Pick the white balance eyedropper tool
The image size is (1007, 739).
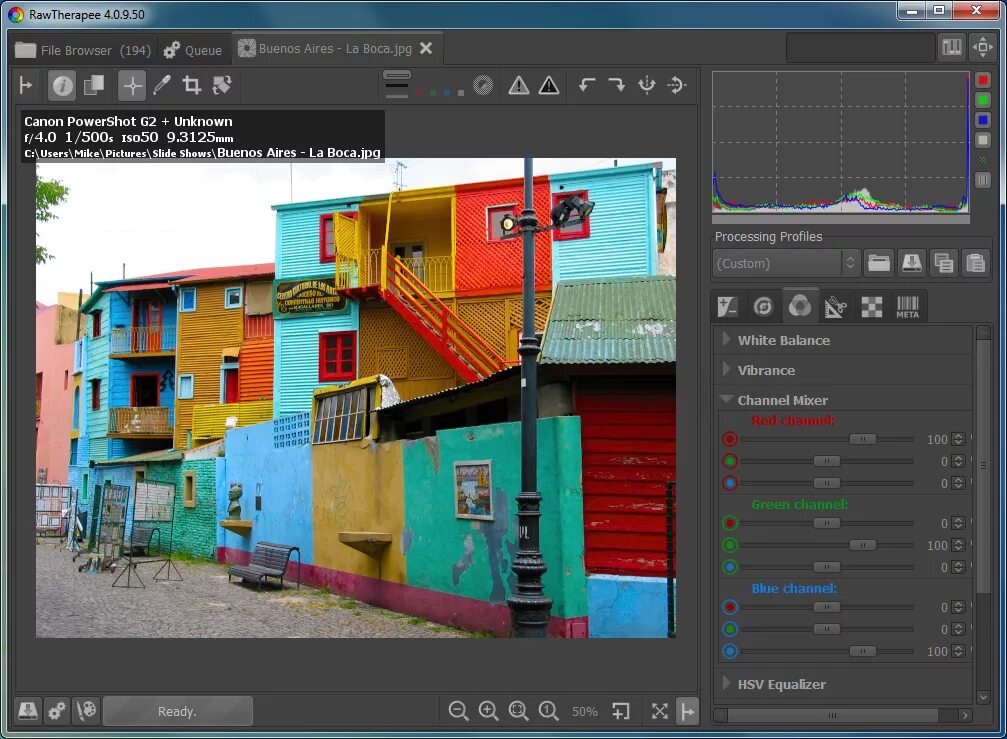pos(162,86)
